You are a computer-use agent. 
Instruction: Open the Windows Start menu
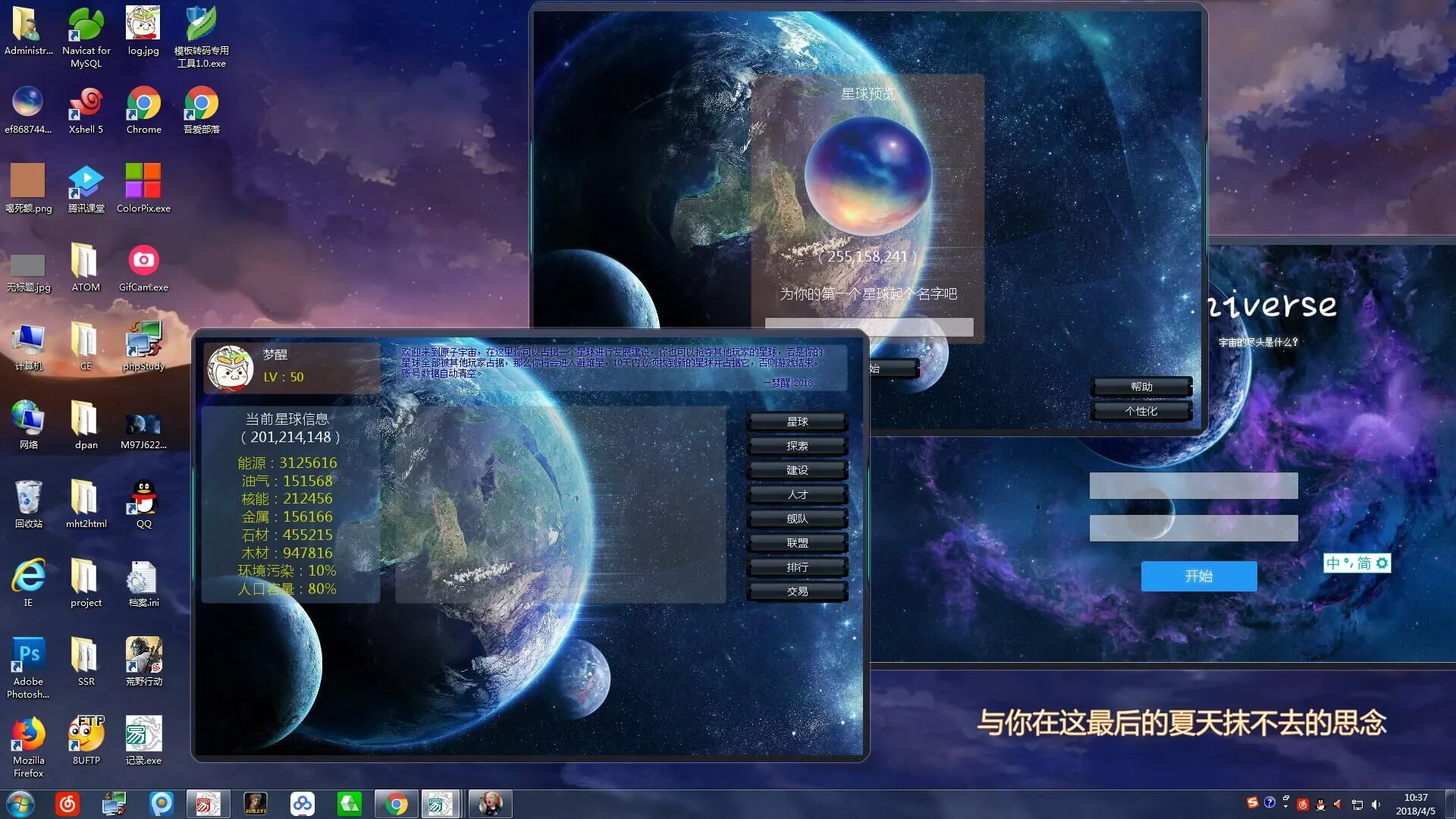20,804
